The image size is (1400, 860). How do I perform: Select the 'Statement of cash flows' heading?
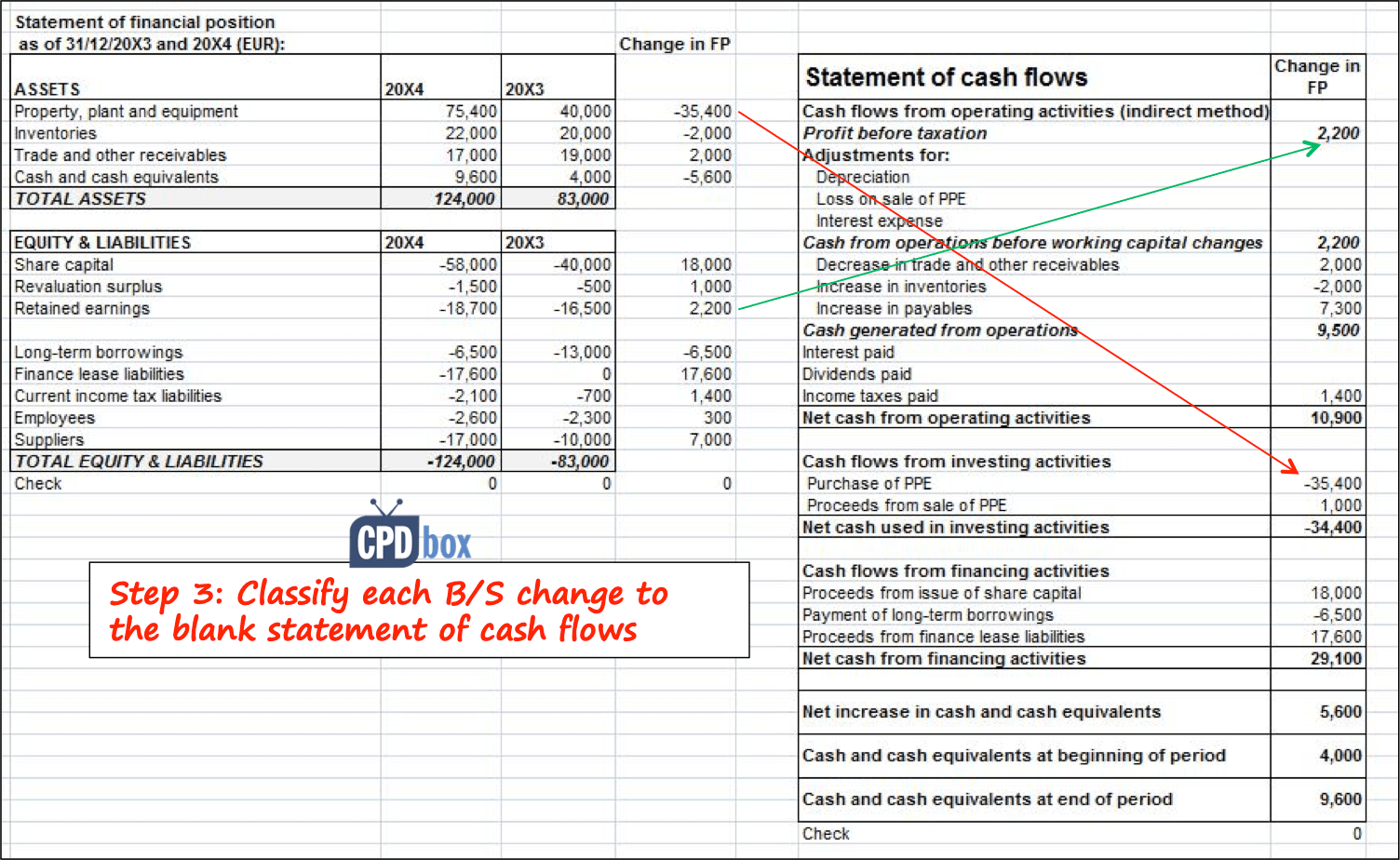click(x=947, y=77)
